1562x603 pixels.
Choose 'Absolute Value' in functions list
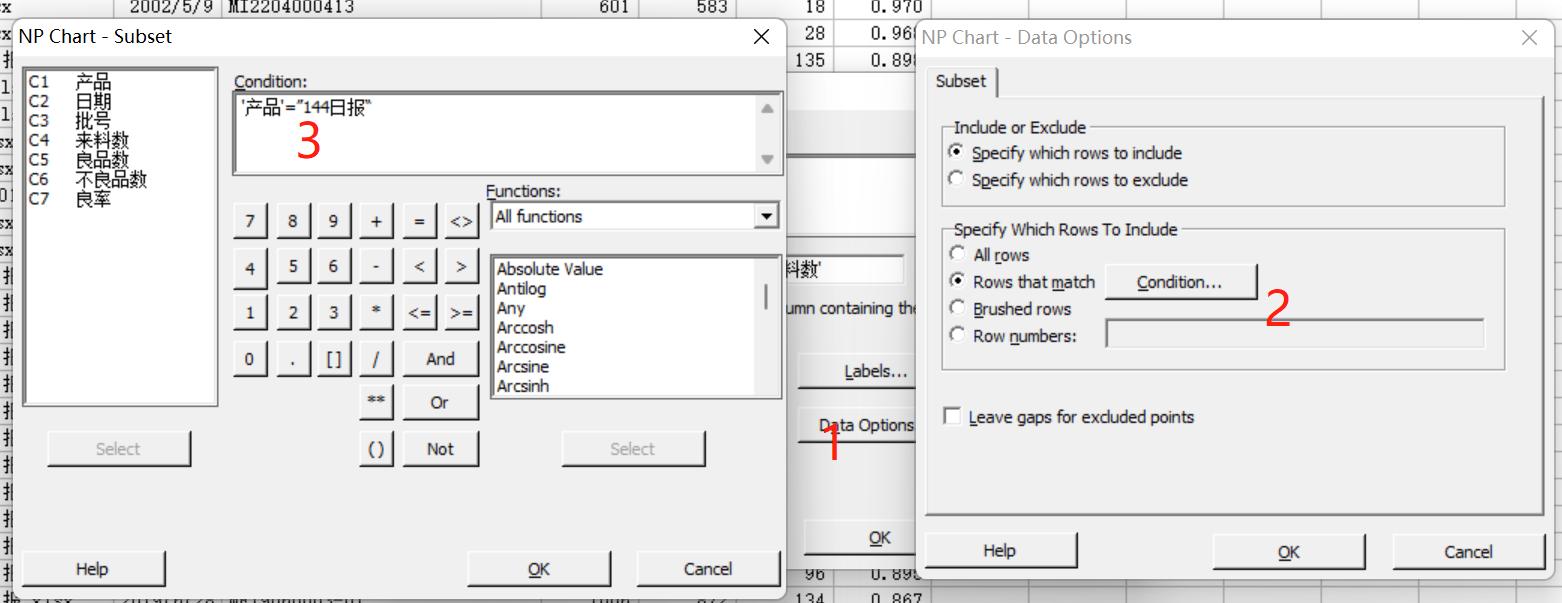[x=550, y=269]
